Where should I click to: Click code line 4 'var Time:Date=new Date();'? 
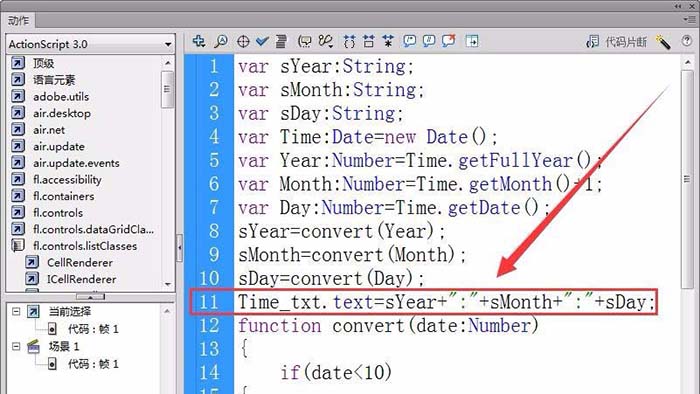point(367,137)
